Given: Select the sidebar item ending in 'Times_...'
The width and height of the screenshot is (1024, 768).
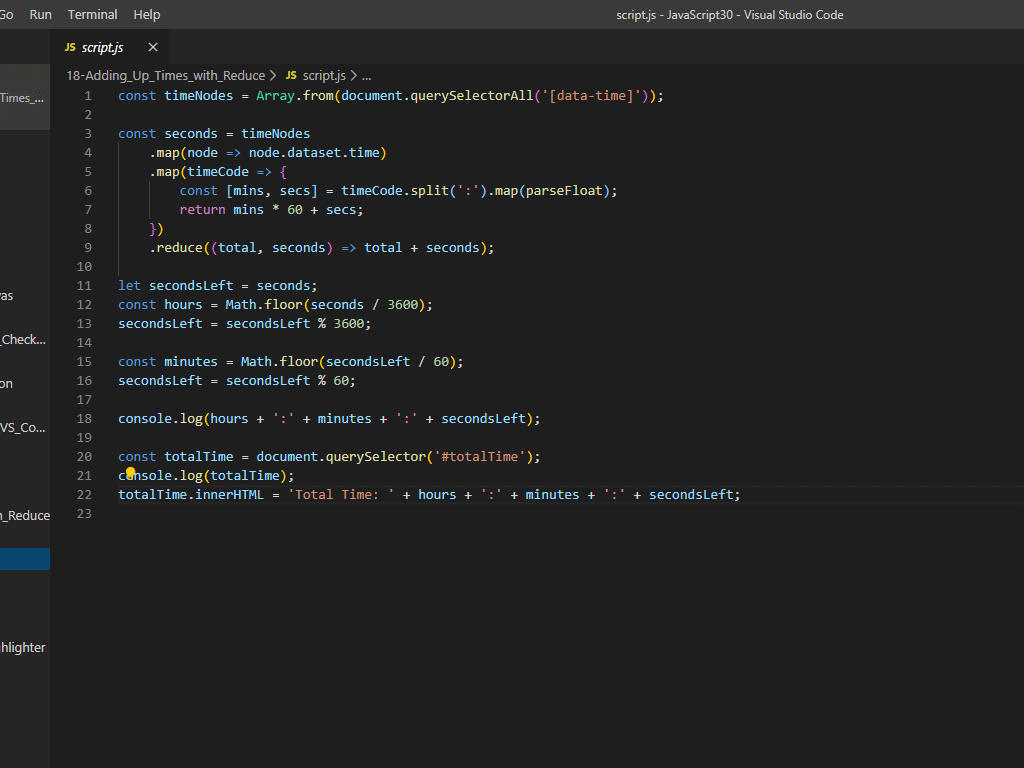Looking at the screenshot, I should 25,98.
